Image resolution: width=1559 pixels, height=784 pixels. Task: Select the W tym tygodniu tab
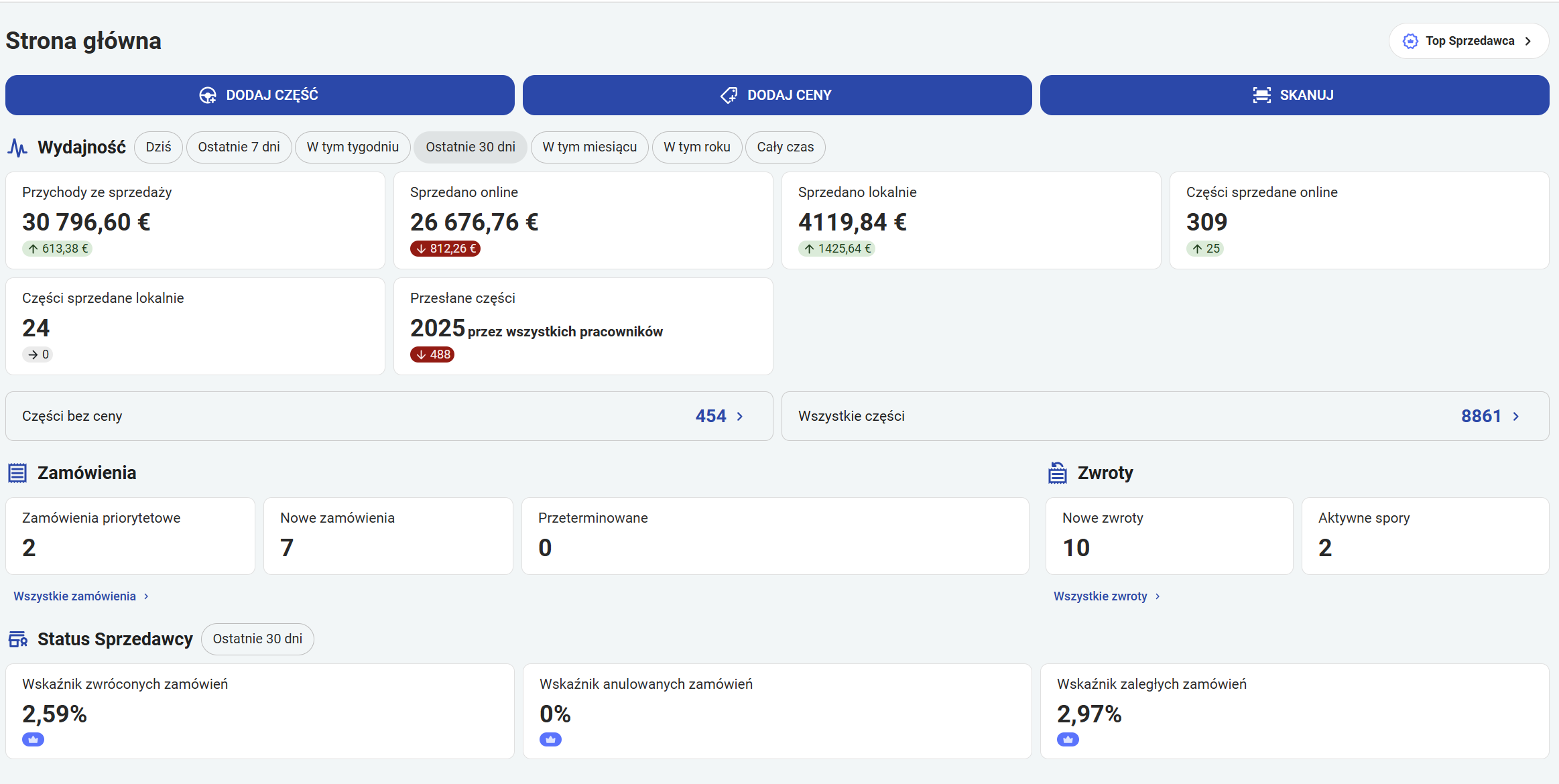[353, 147]
